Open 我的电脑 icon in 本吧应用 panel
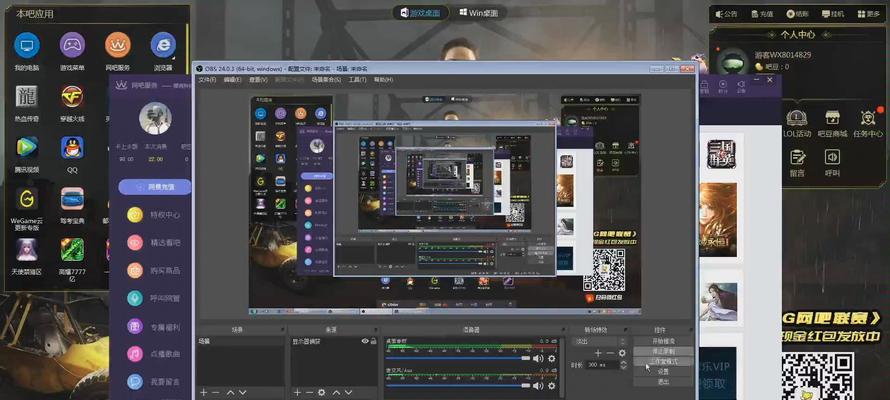Viewport: 890px width, 400px height. [x=27, y=45]
